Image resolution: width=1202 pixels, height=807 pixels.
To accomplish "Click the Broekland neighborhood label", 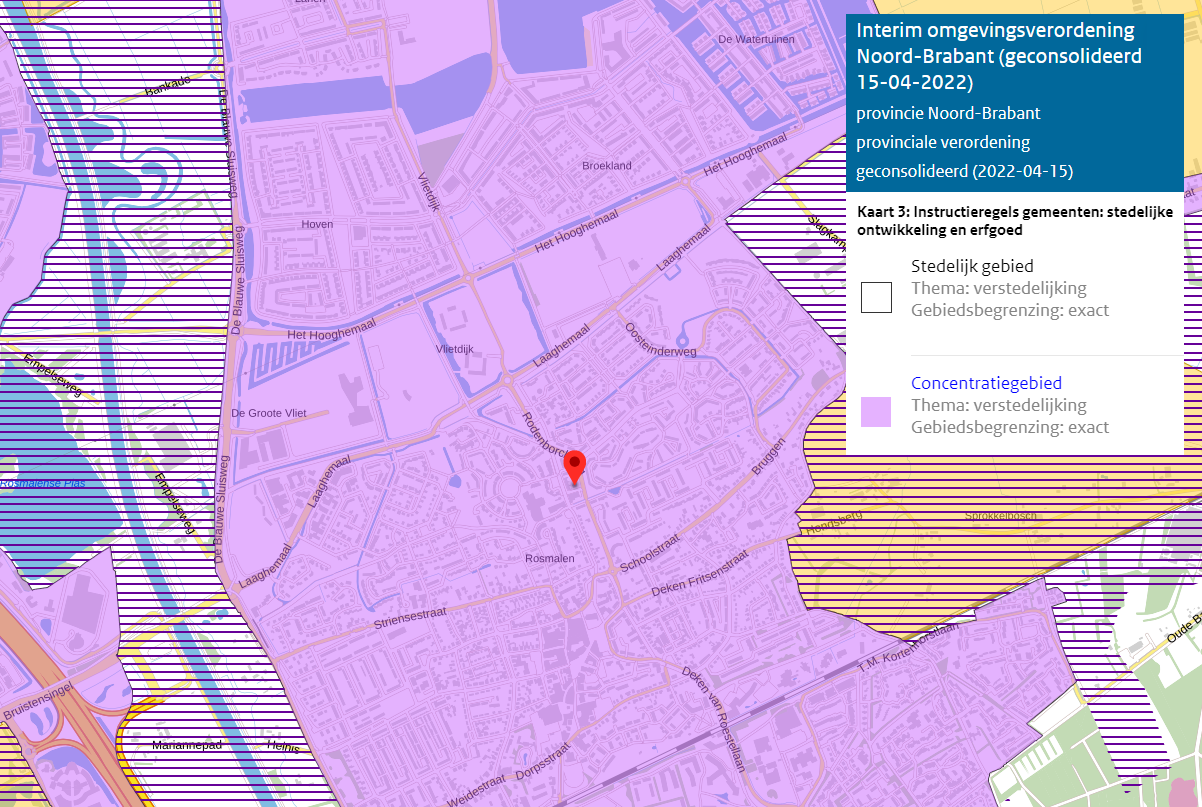I will 607,165.
